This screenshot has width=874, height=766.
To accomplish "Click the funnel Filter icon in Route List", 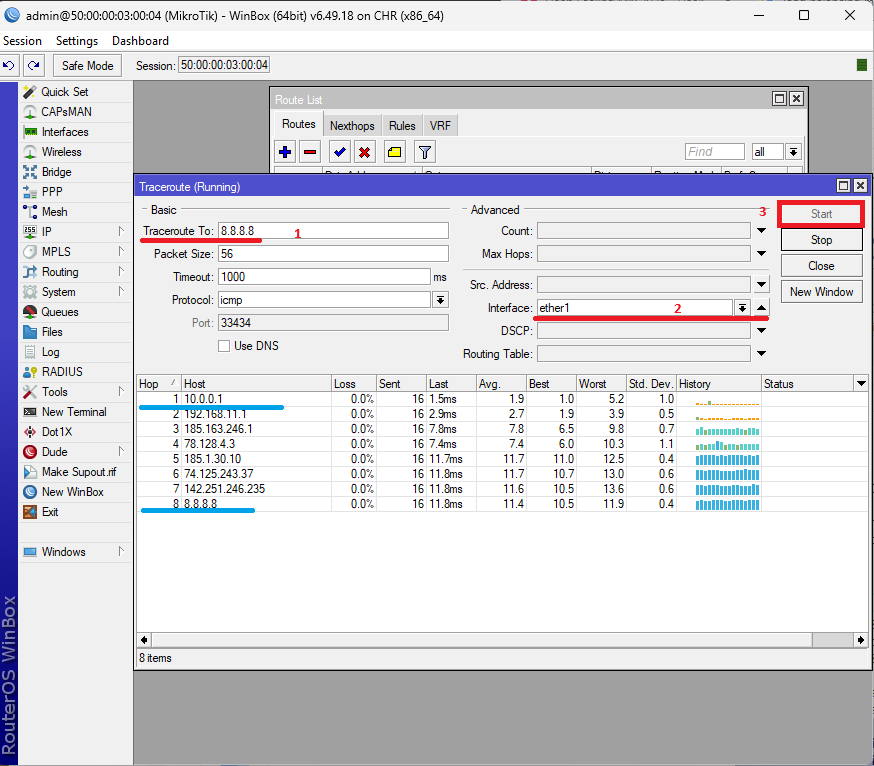I will click(425, 152).
